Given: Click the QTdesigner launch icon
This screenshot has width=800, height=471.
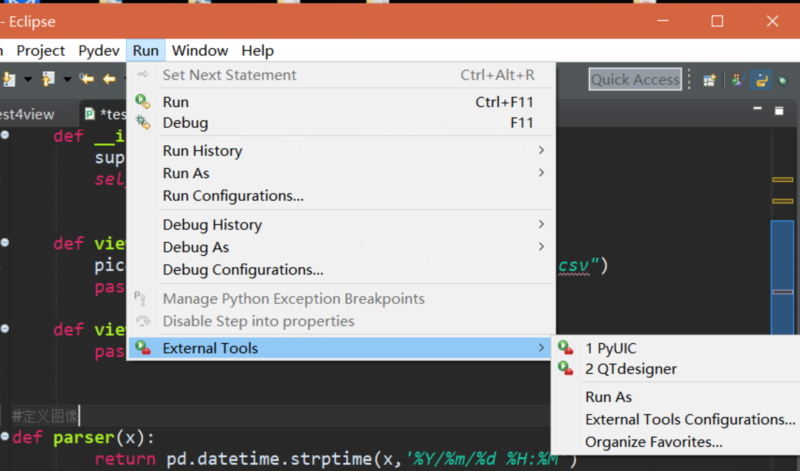Looking at the screenshot, I should coord(565,368).
